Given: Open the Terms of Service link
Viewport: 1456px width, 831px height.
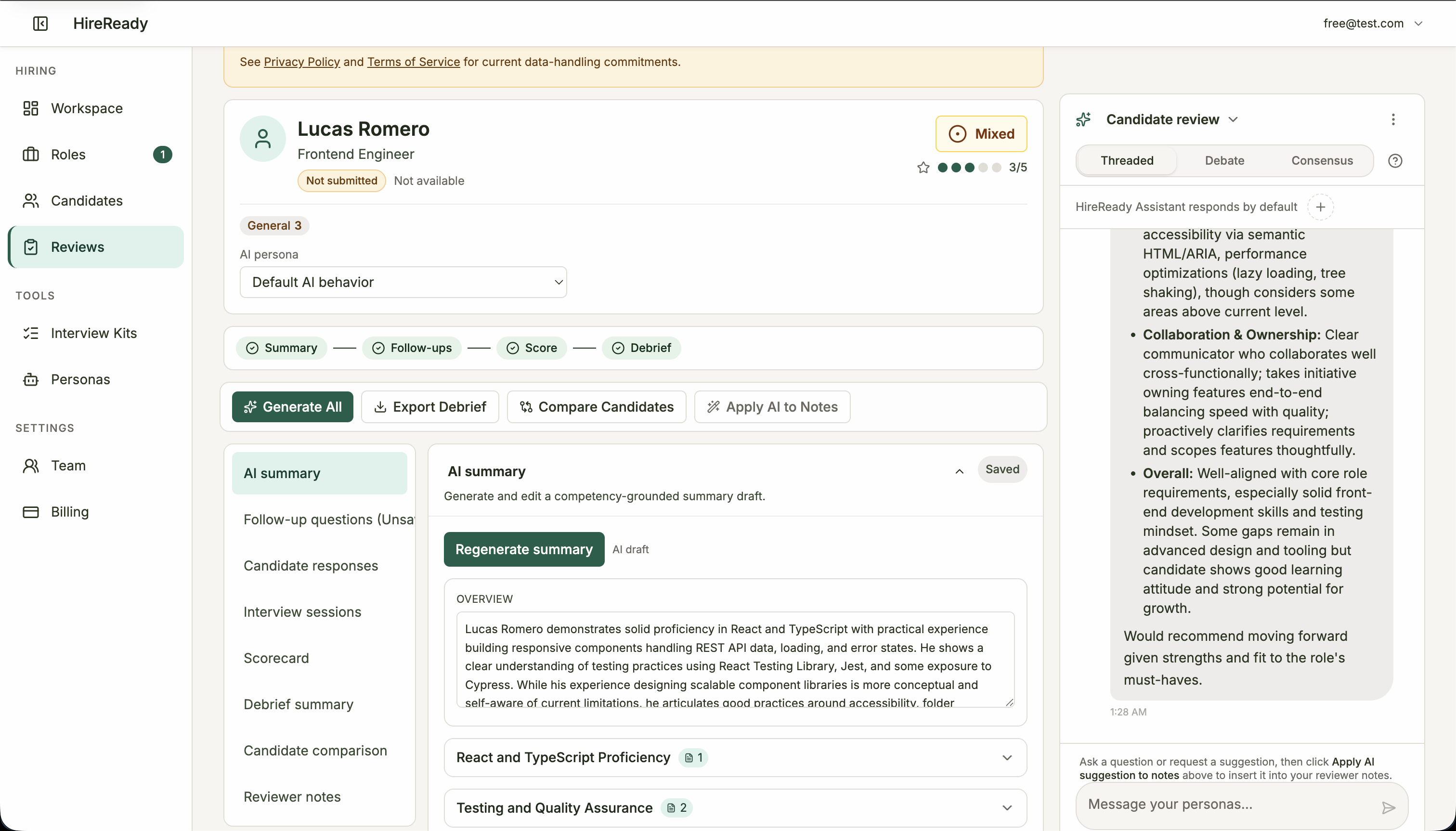Looking at the screenshot, I should 413,62.
